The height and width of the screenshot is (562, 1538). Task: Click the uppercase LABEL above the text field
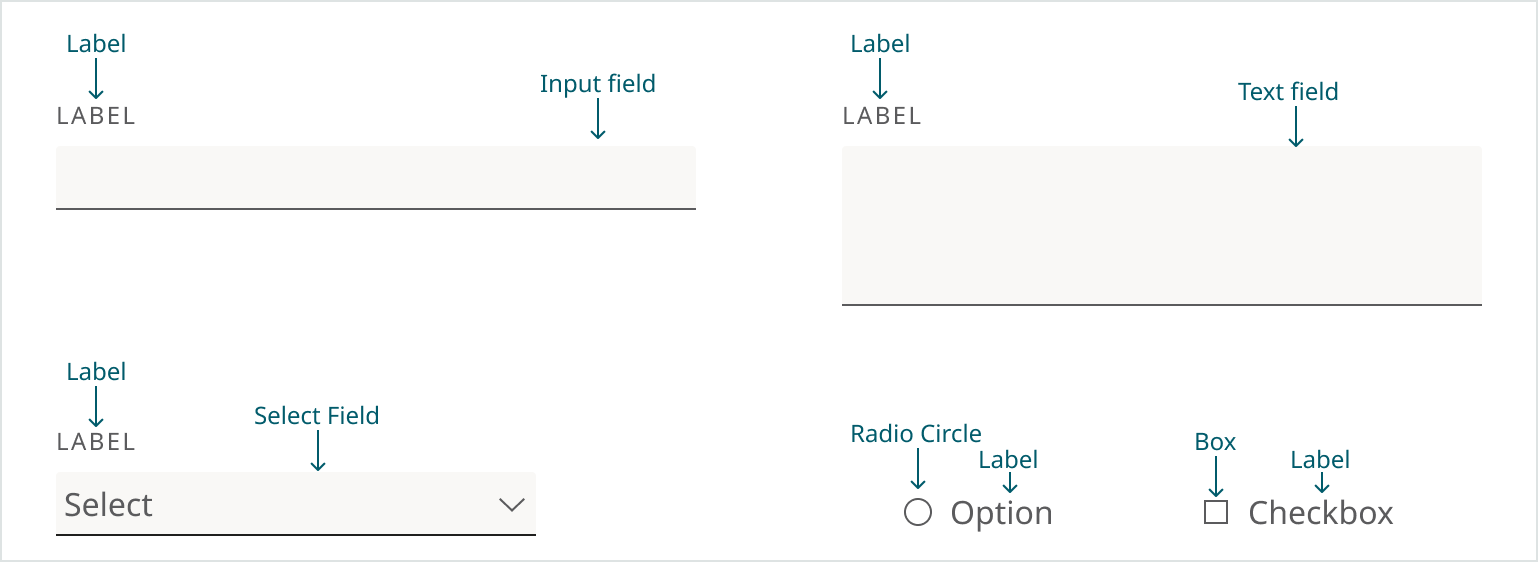tap(882, 116)
